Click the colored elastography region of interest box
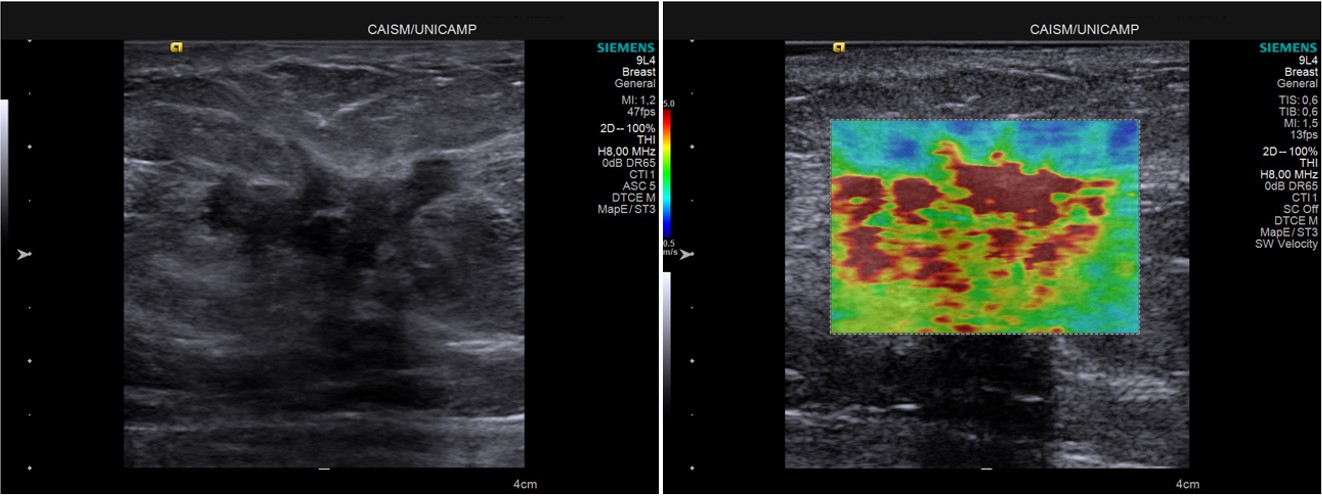Image resolution: width=1322 pixels, height=496 pixels. [985, 227]
